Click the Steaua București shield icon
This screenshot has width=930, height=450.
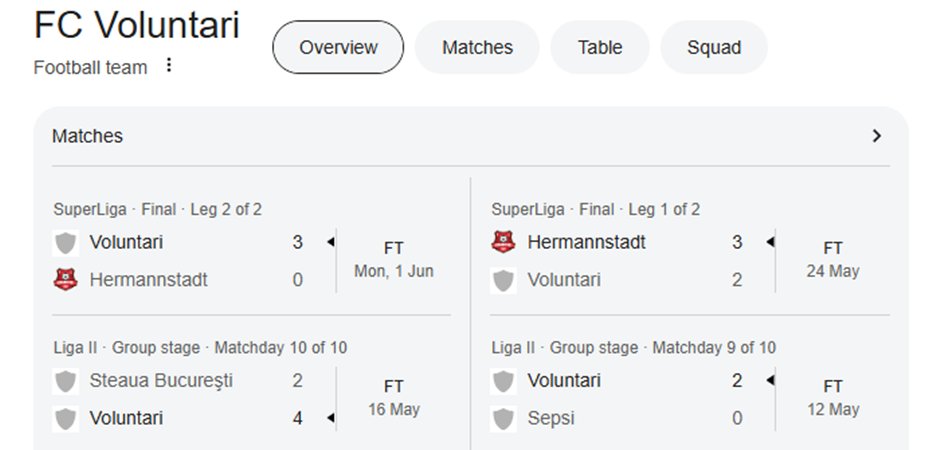click(x=65, y=381)
